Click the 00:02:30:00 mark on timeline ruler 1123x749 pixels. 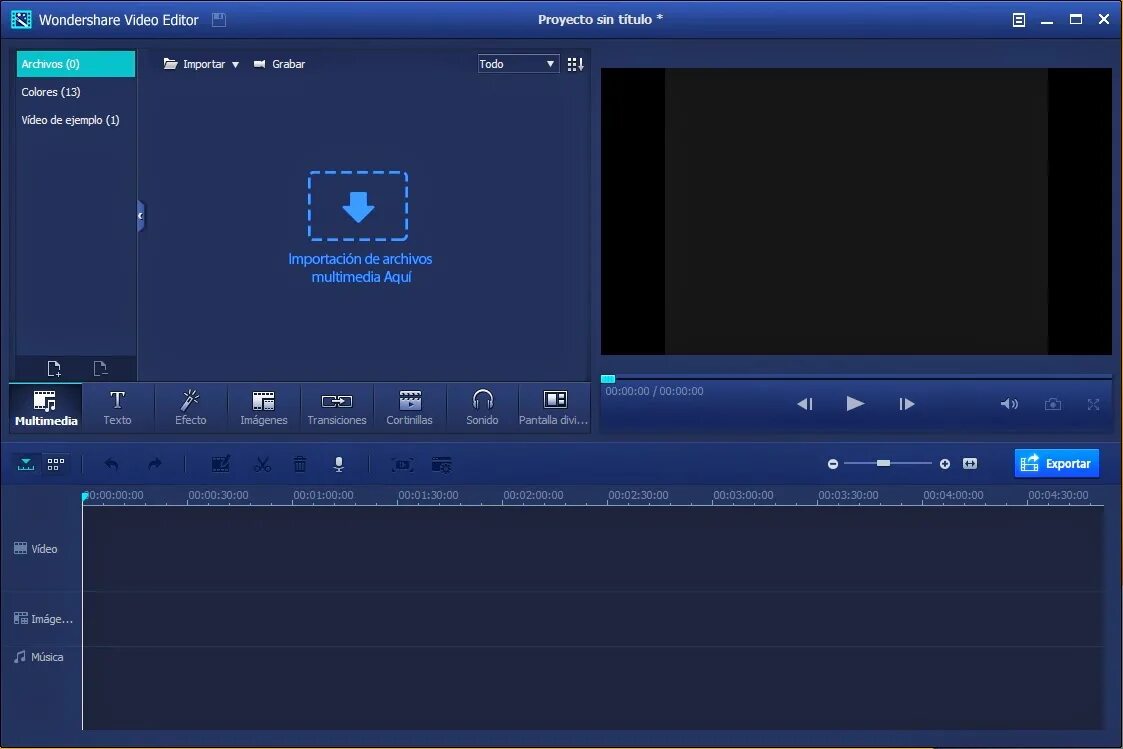coord(638,495)
